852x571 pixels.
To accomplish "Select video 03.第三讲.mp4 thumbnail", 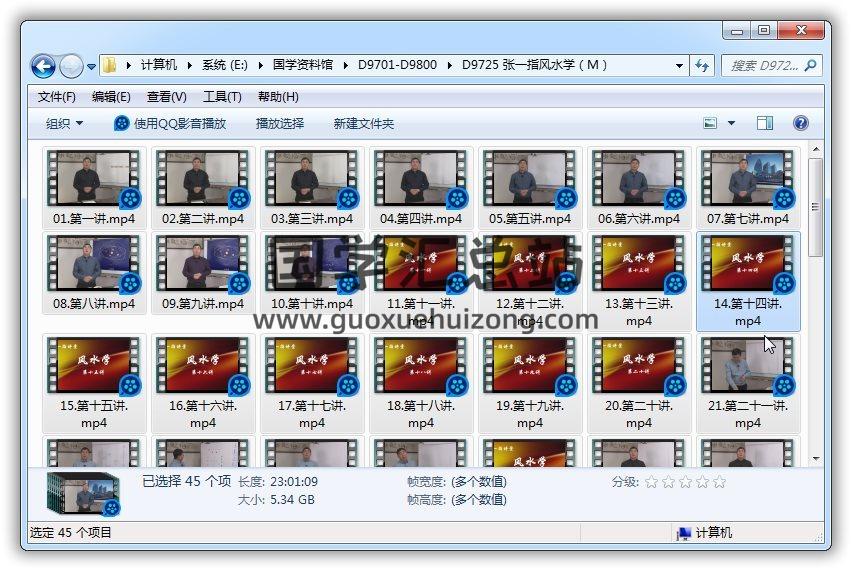I will 312,179.
